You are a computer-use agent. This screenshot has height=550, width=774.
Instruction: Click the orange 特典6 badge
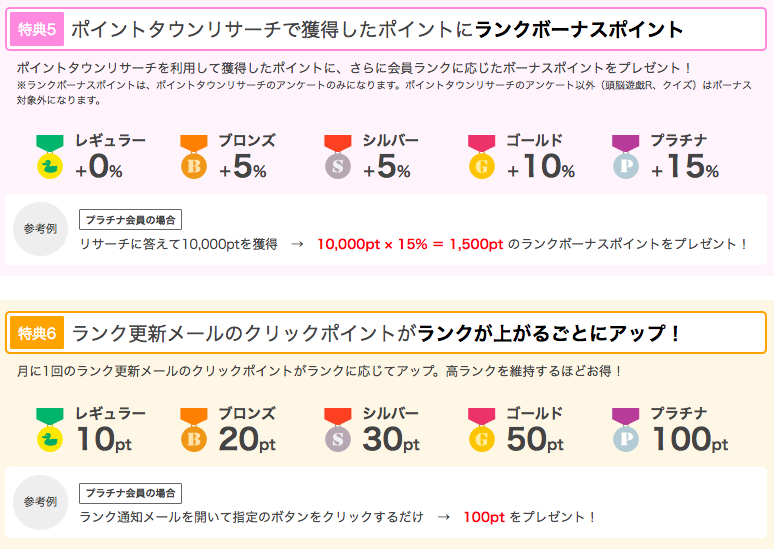tap(37, 333)
